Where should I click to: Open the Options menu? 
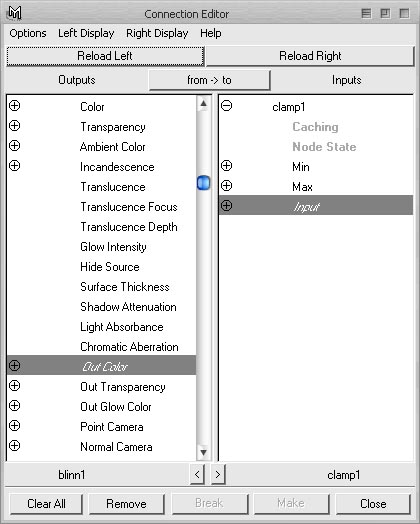(x=28, y=33)
